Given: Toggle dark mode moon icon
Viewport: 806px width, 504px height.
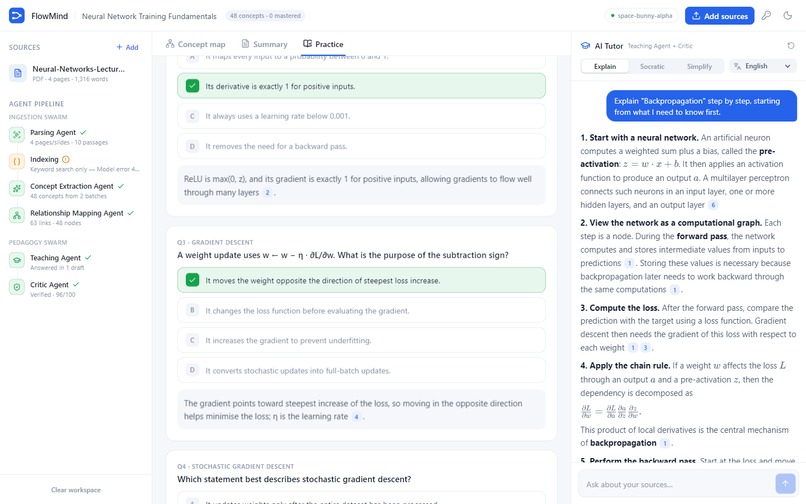Looking at the screenshot, I should click(787, 15).
